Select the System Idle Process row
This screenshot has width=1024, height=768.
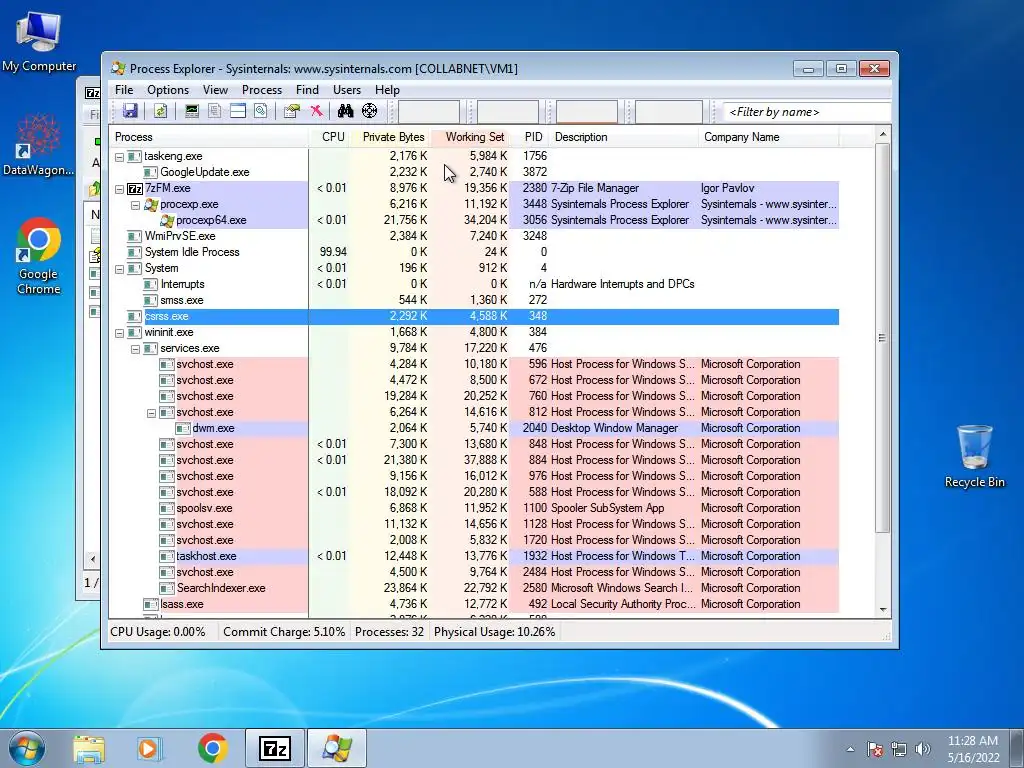(474, 252)
